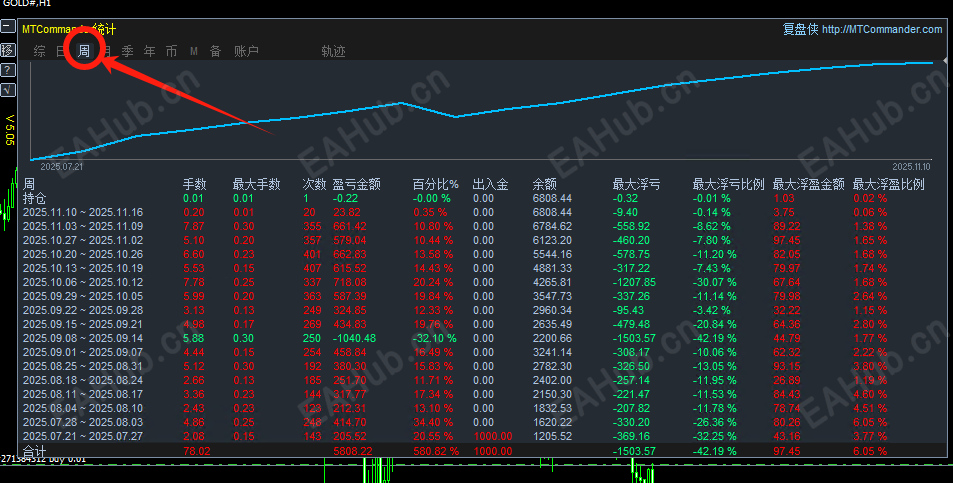This screenshot has width=953, height=483.
Task: Click the loss value -1040.48
Action: pyautogui.click(x=354, y=338)
